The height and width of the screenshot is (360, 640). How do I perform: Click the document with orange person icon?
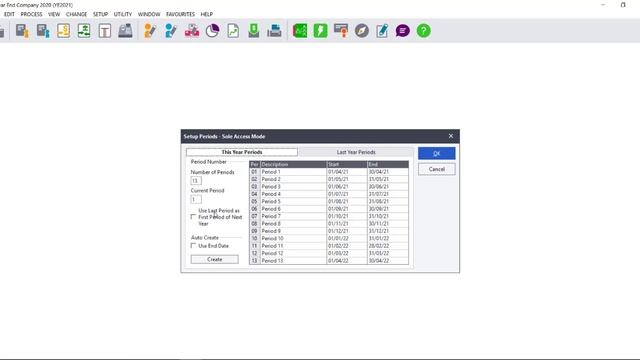pos(22,31)
